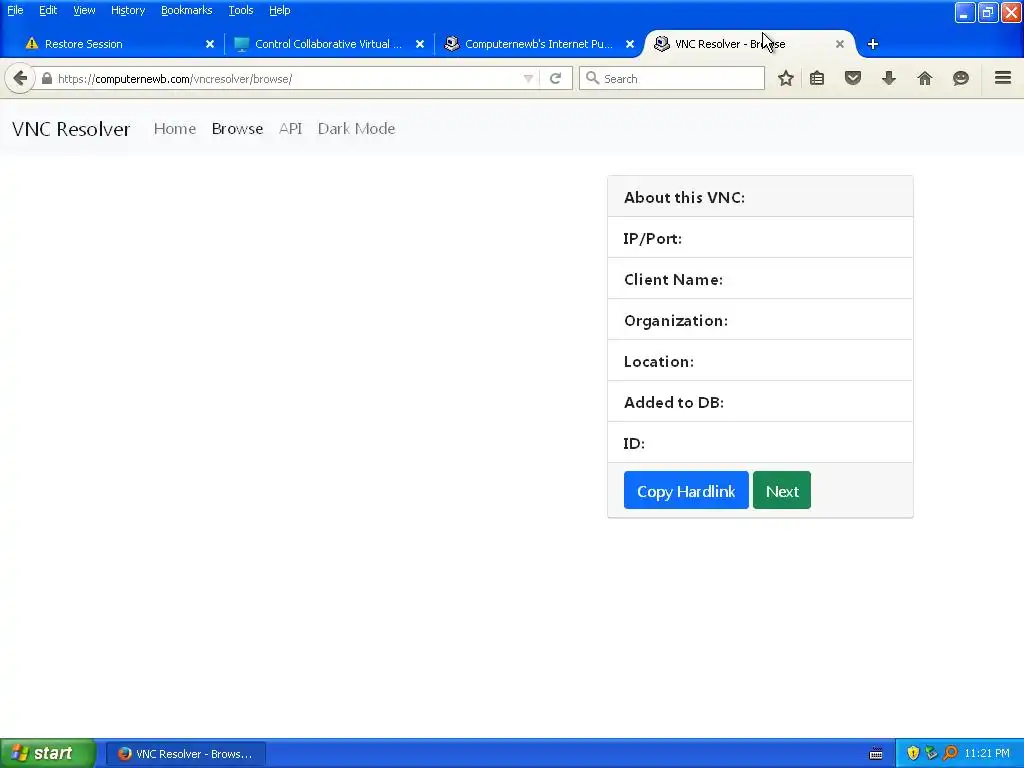The image size is (1024, 768).
Task: Open the hamburger menu
Action: (x=1003, y=78)
